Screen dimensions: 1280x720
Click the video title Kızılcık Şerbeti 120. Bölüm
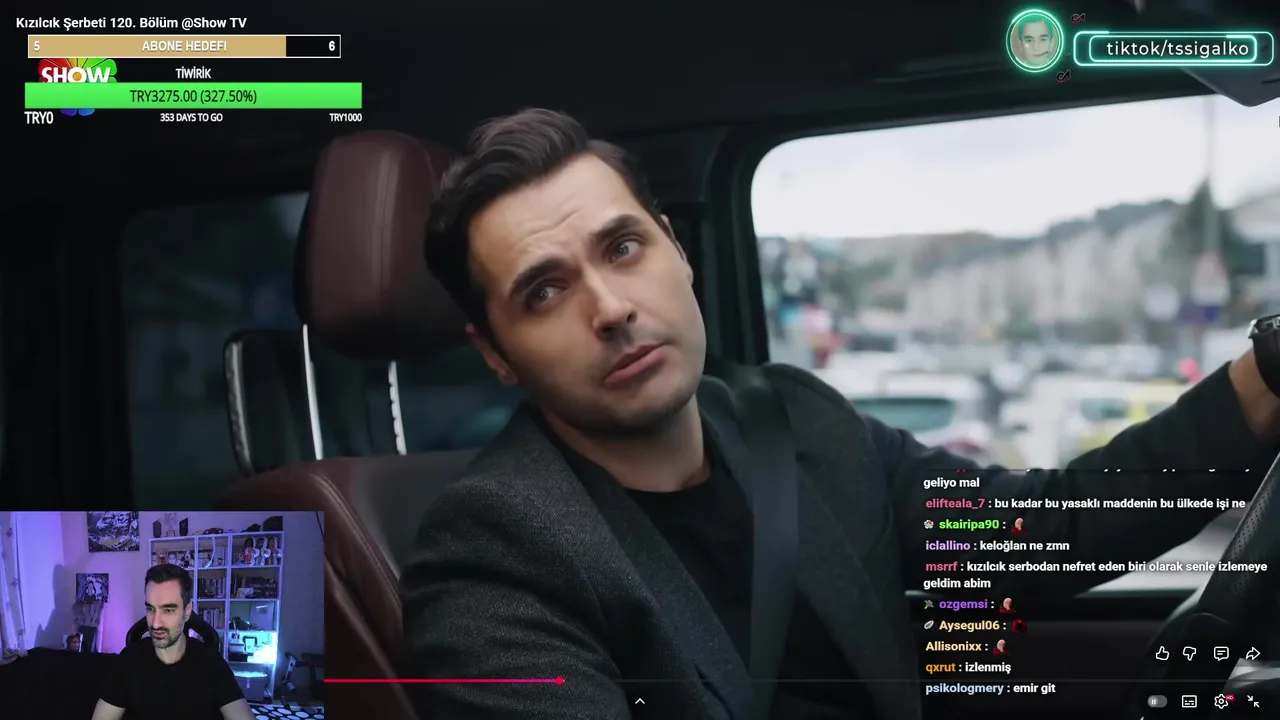point(131,22)
